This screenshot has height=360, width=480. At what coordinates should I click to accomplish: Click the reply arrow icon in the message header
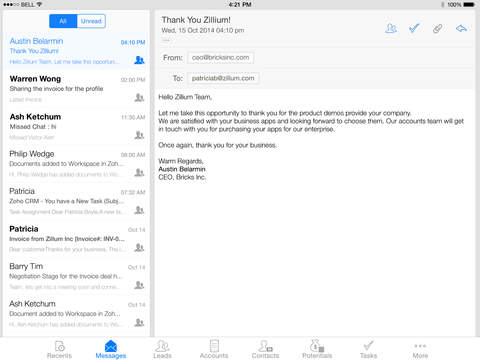pyautogui.click(x=461, y=28)
